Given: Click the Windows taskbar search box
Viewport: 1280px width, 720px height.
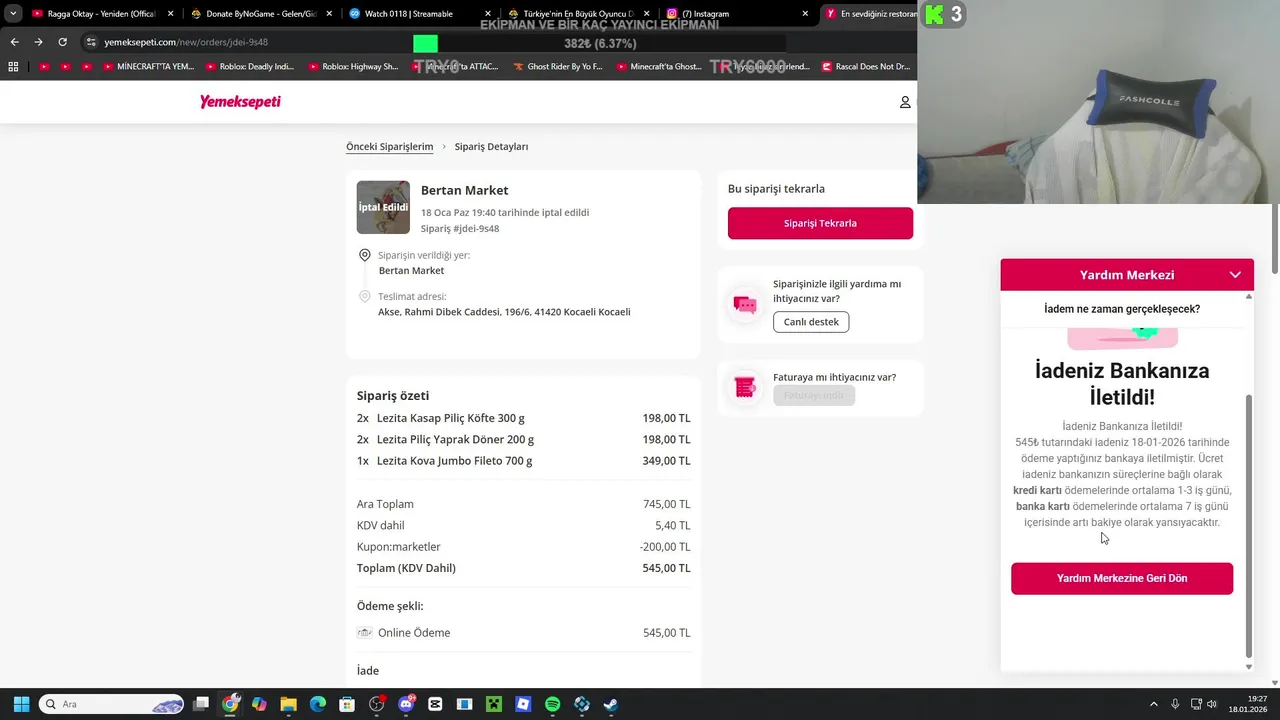Looking at the screenshot, I should point(111,704).
